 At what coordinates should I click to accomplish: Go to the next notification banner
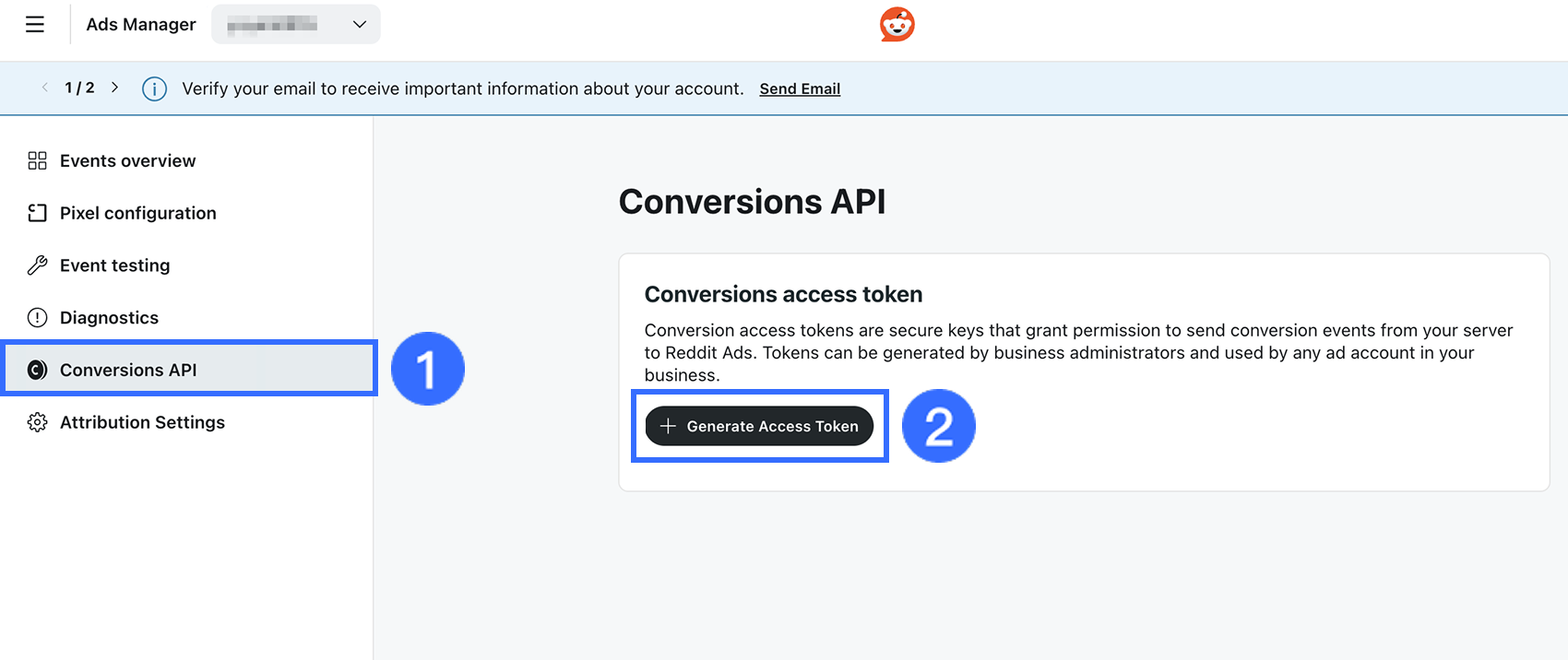(x=114, y=88)
